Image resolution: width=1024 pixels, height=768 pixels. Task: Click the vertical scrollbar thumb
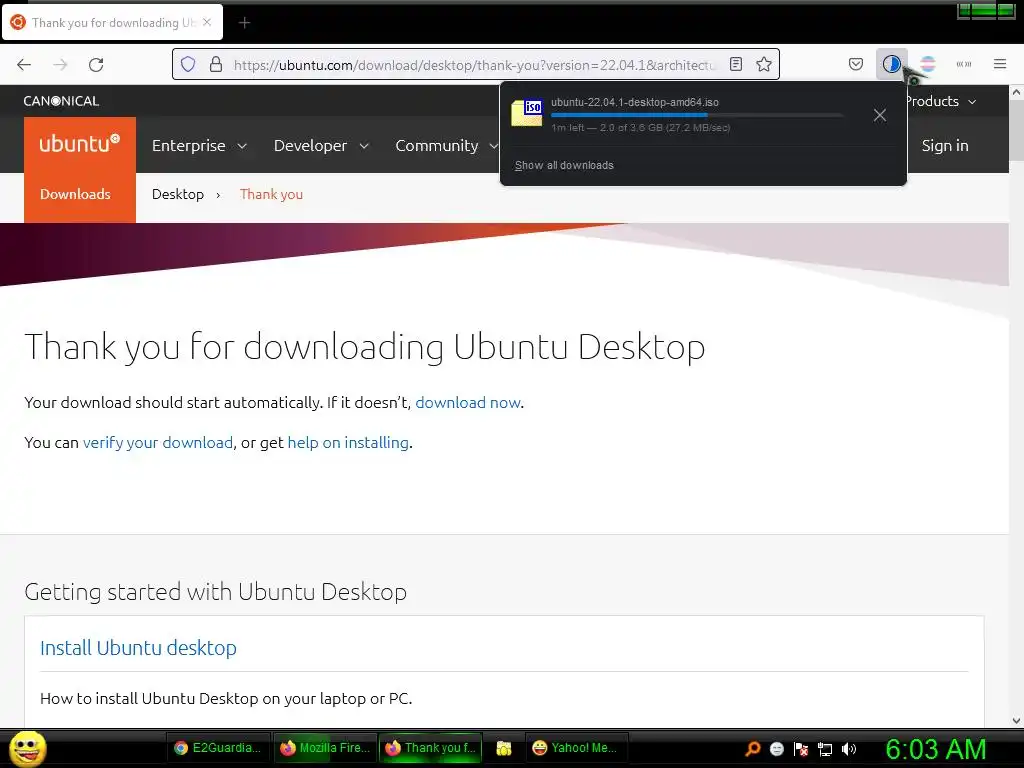[1016, 130]
